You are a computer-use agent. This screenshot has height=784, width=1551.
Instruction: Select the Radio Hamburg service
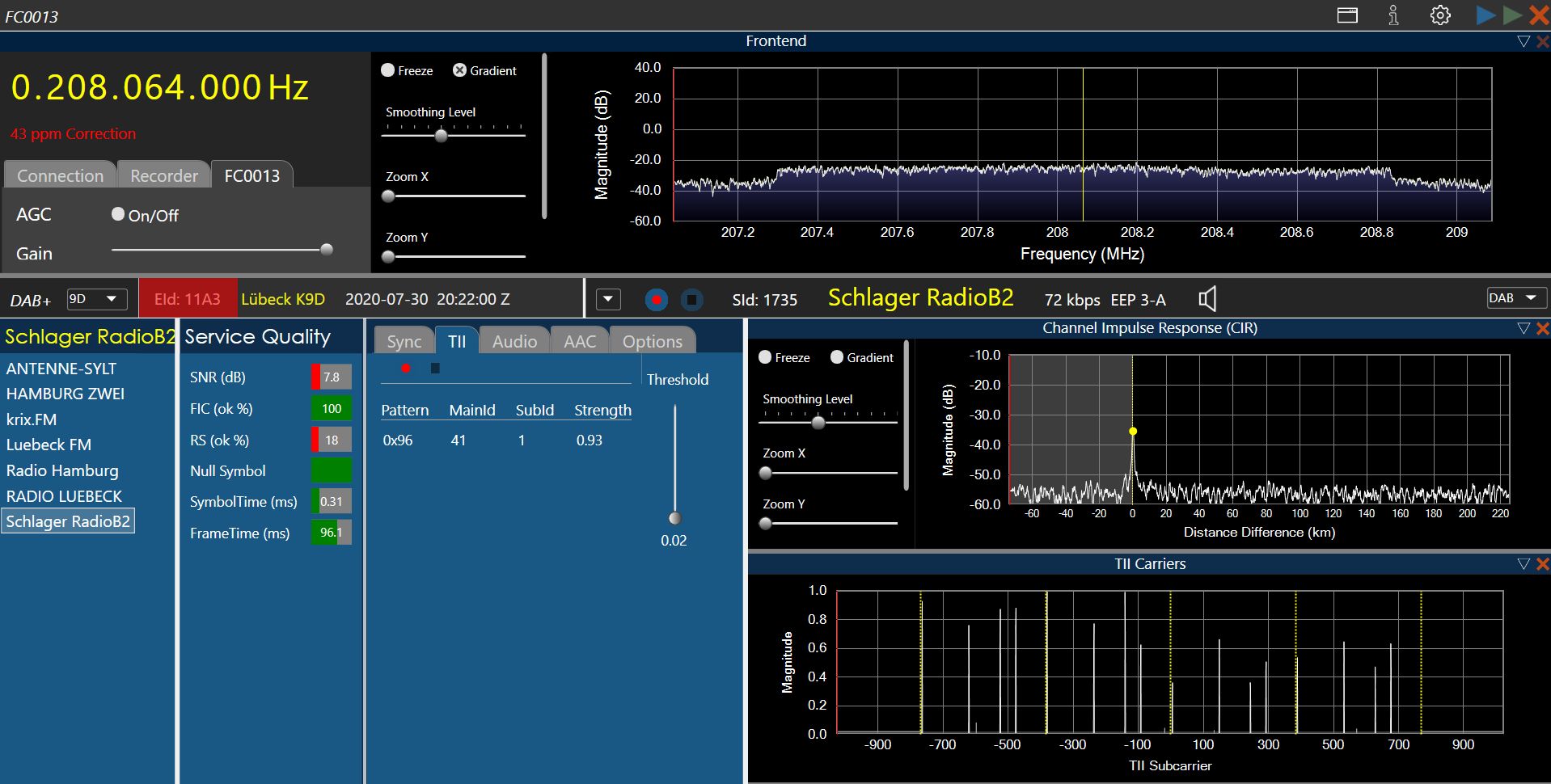(62, 470)
